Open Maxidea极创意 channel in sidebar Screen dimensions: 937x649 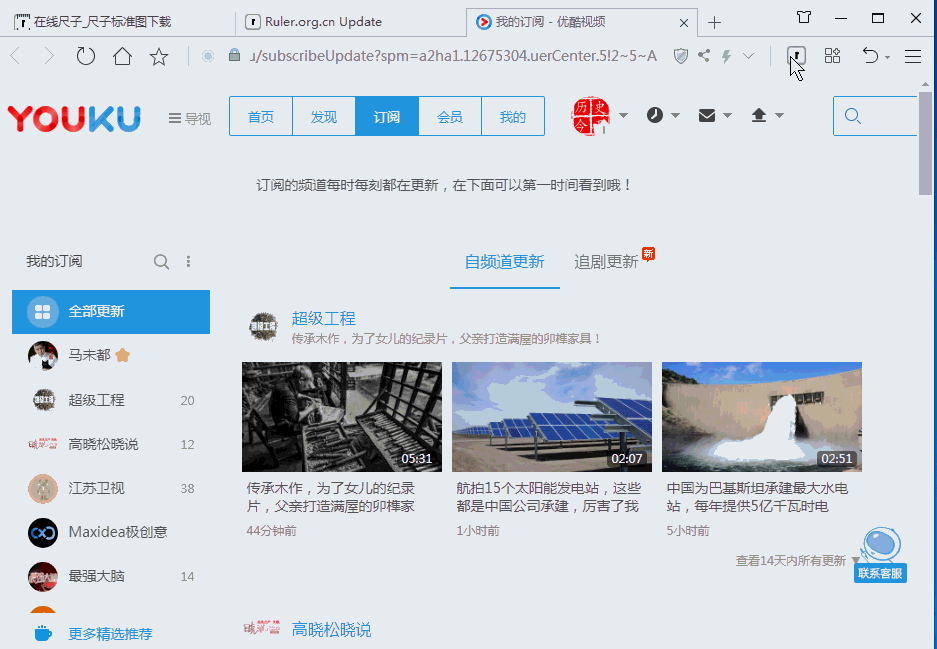point(111,532)
